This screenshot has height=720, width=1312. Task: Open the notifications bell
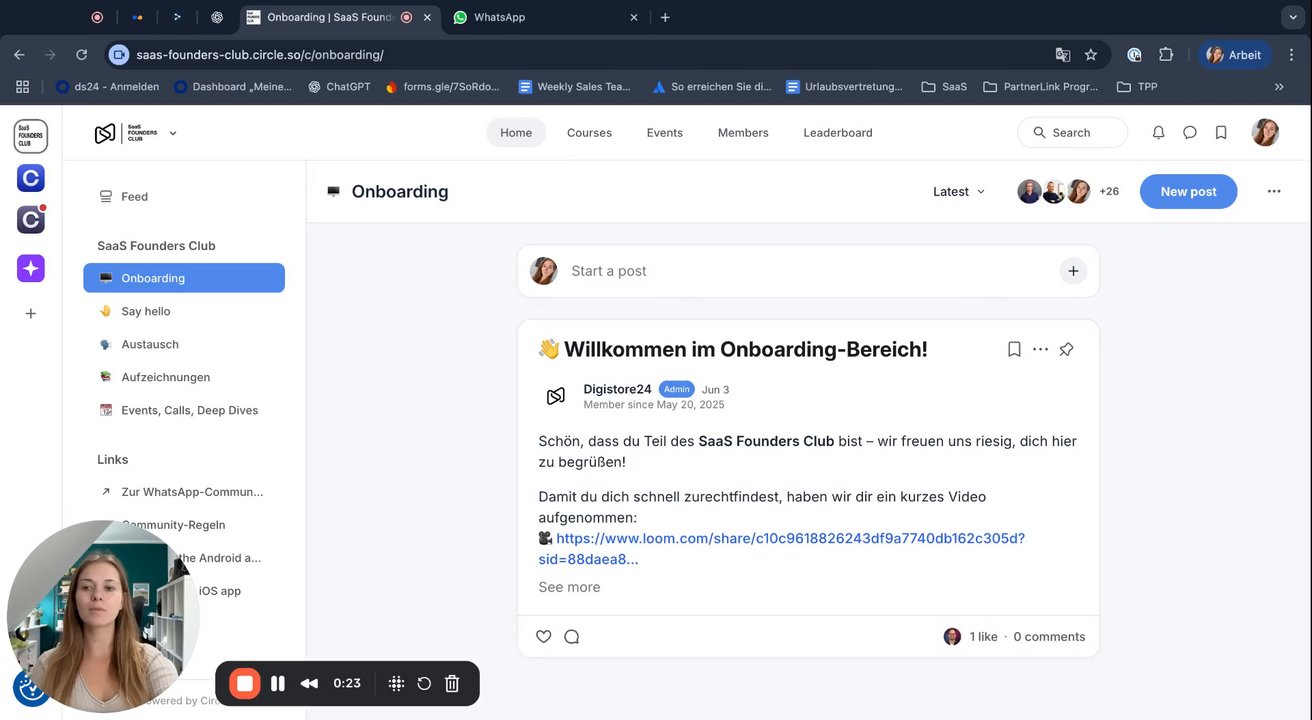pos(1158,132)
